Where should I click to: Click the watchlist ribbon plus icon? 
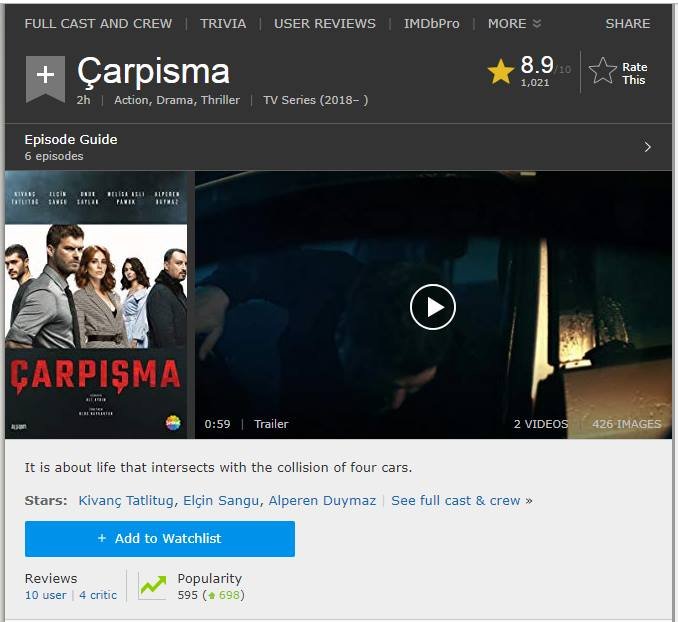44,76
